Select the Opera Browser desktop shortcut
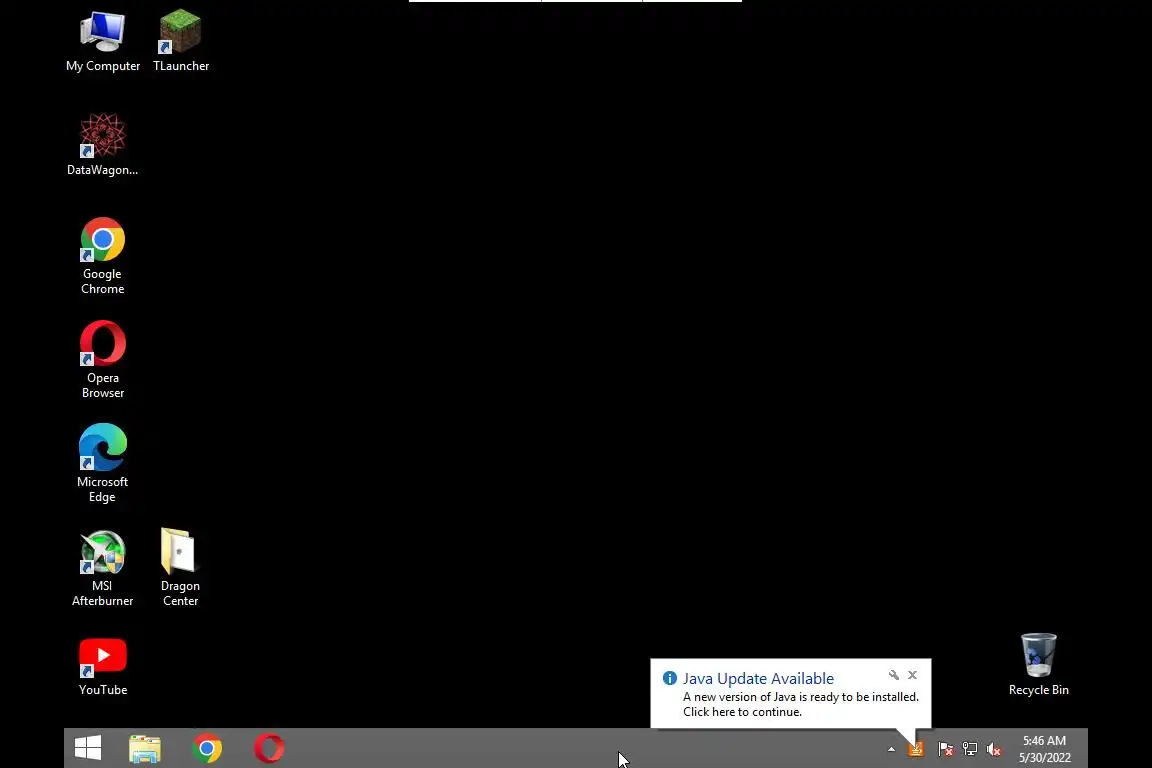Image resolution: width=1152 pixels, height=768 pixels. (103, 359)
